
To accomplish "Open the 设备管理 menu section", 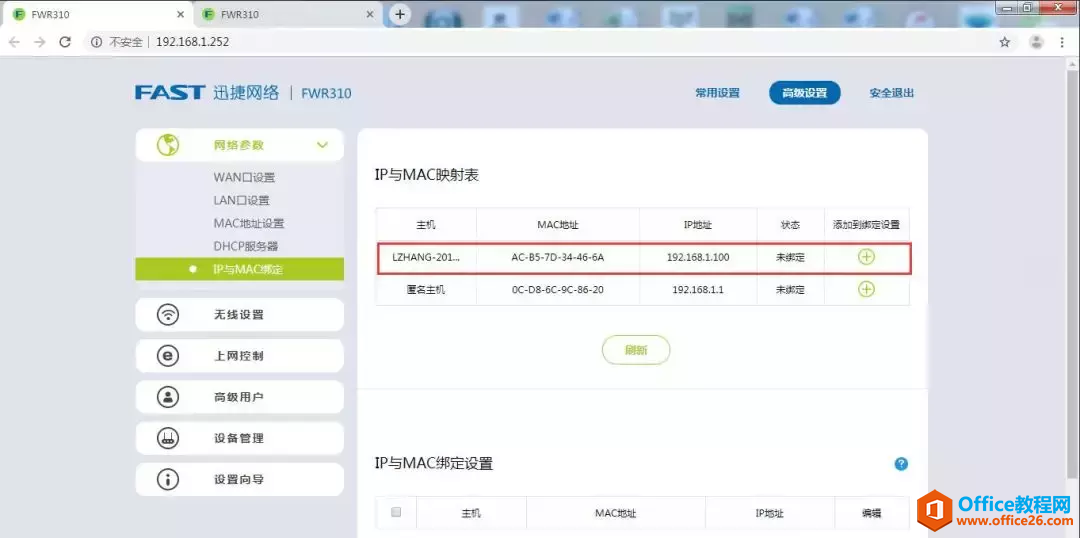I will coord(240,438).
